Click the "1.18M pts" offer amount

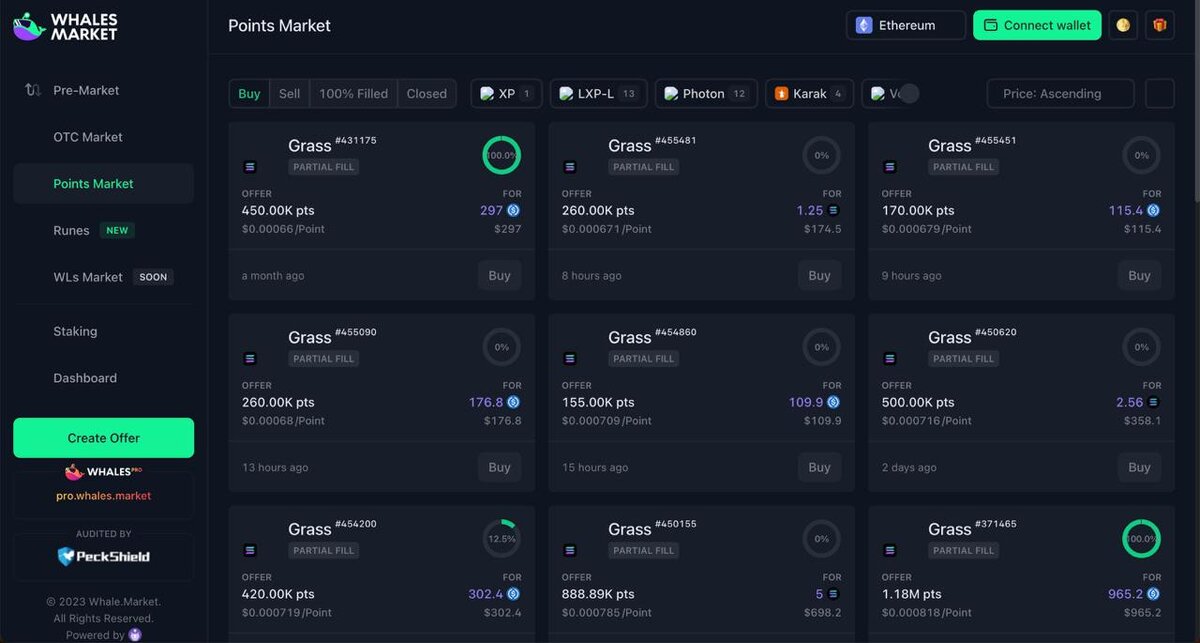tap(912, 594)
